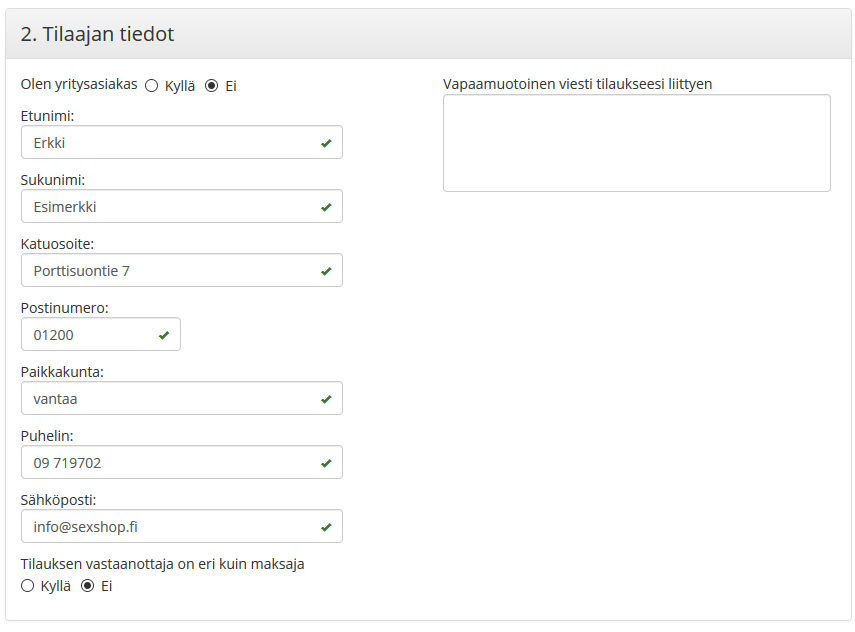Screen dimensions: 855x632
Task: Focus the Katuosoite field with Porttisuontie 7
Action: click(x=170, y=271)
